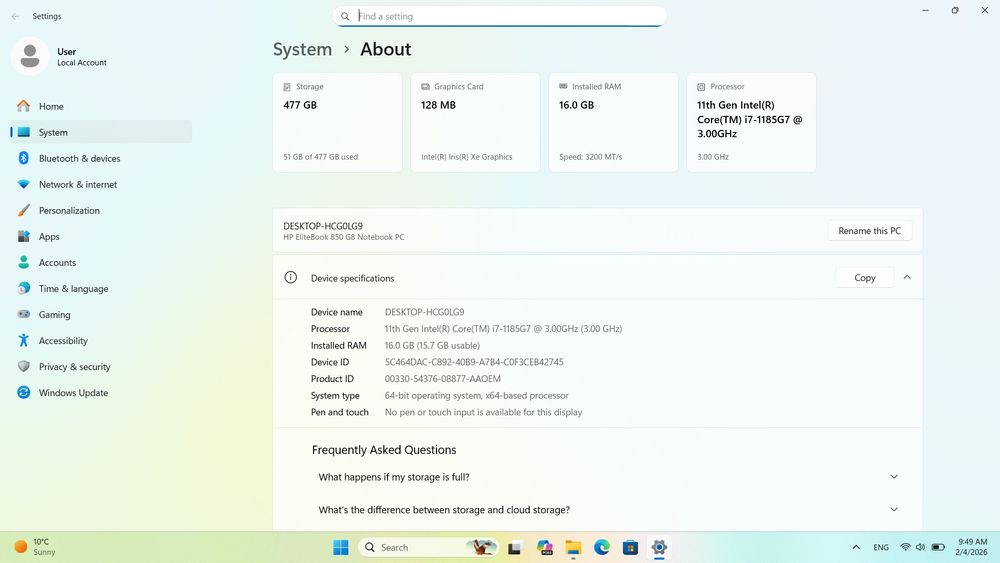Open Wi-Fi network tray icon
This screenshot has height=563, width=1000.
905,547
